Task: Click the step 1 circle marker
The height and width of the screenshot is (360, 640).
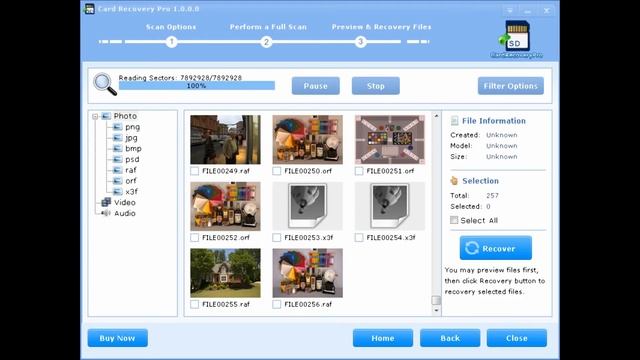Action: tap(171, 42)
